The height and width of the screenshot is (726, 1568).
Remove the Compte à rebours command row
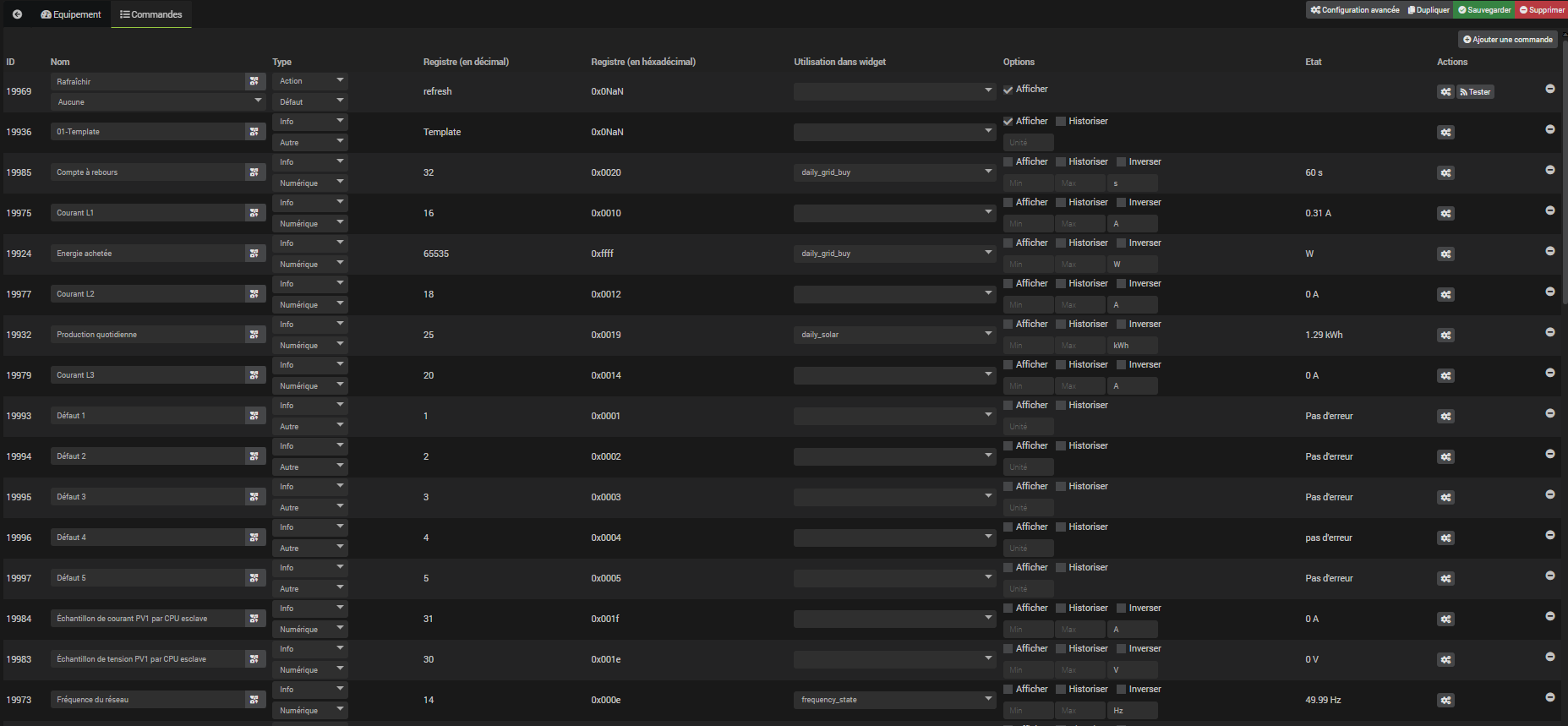pos(1549,170)
